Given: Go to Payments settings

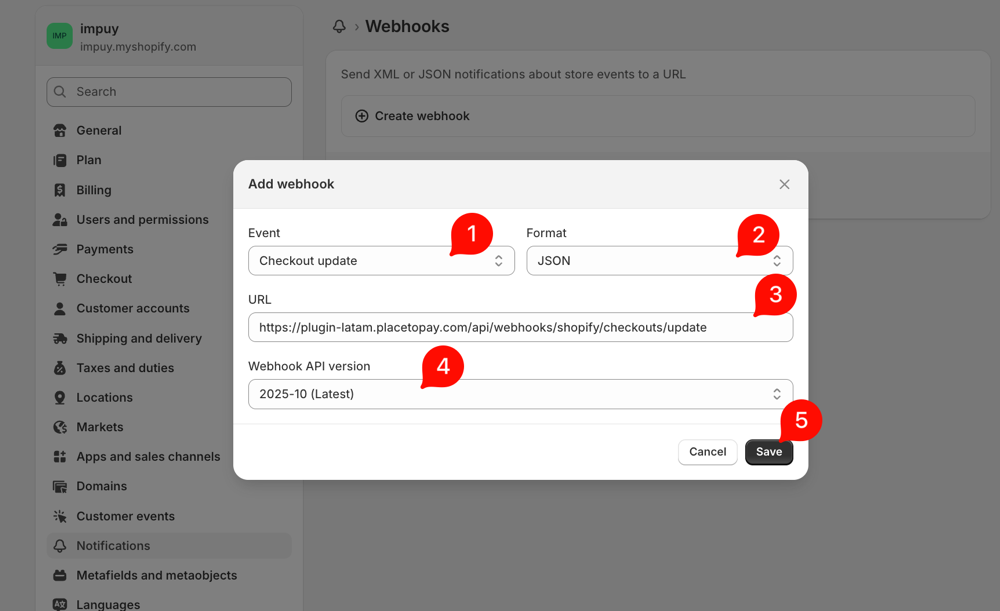Looking at the screenshot, I should [x=105, y=249].
